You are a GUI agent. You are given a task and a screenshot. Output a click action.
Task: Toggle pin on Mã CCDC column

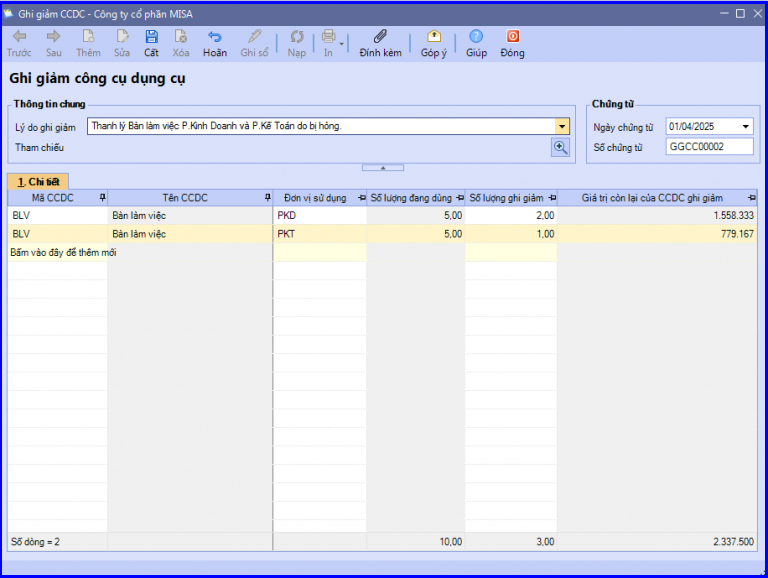[102, 197]
